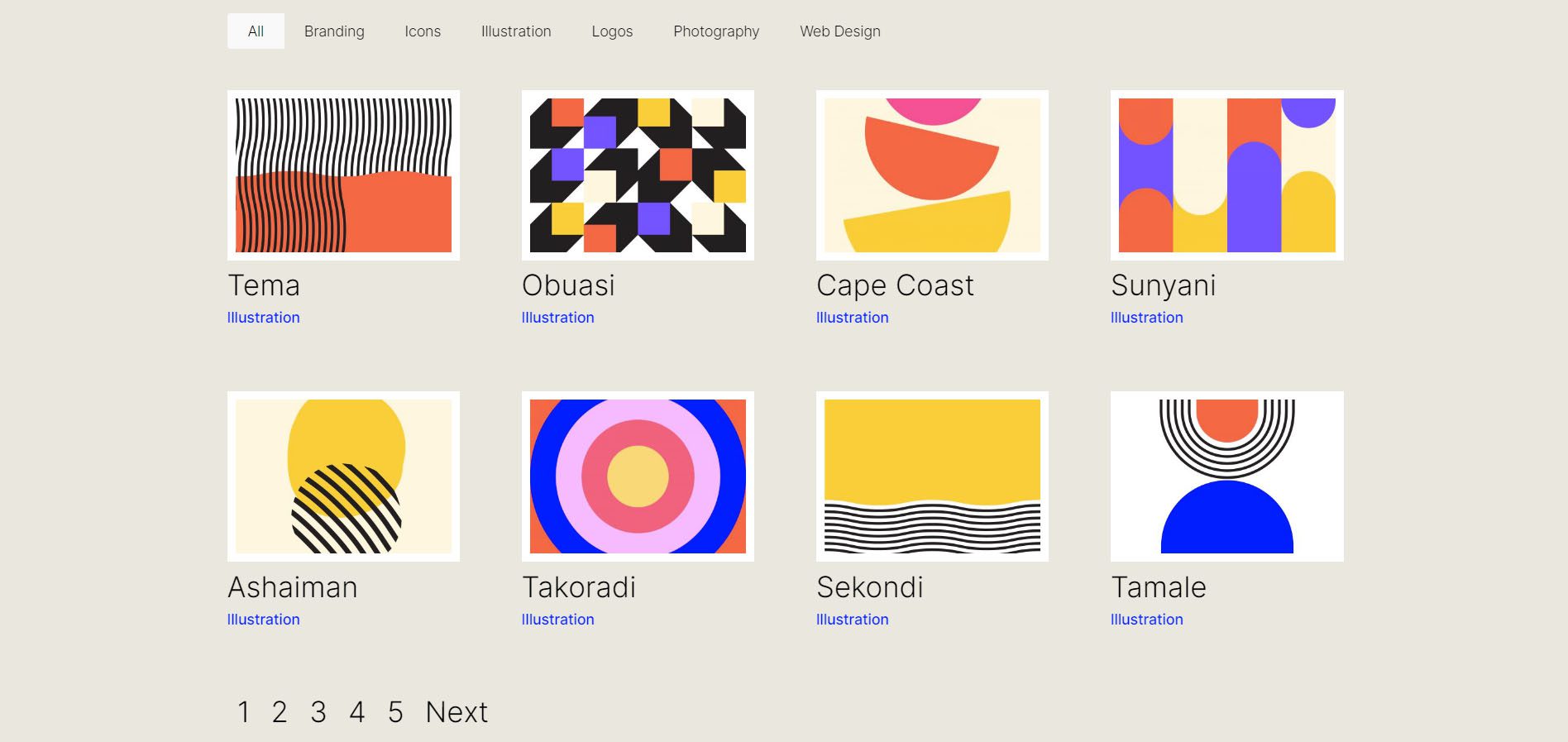Go to the Next page
This screenshot has width=1568, height=742.
(x=457, y=712)
